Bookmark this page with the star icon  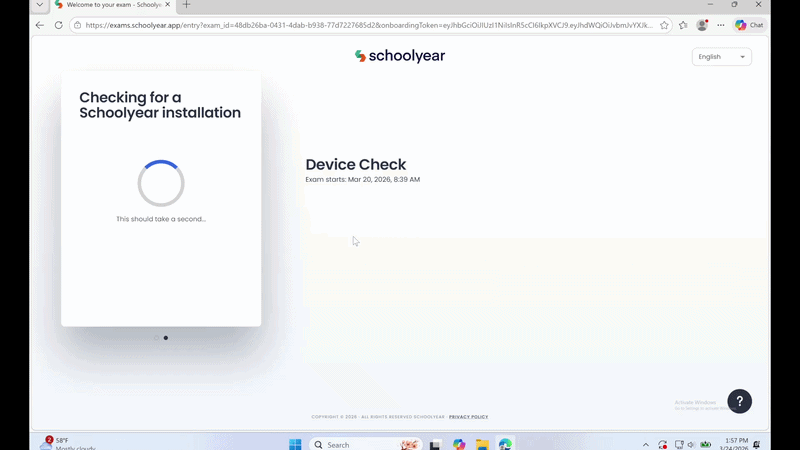pyautogui.click(x=664, y=25)
